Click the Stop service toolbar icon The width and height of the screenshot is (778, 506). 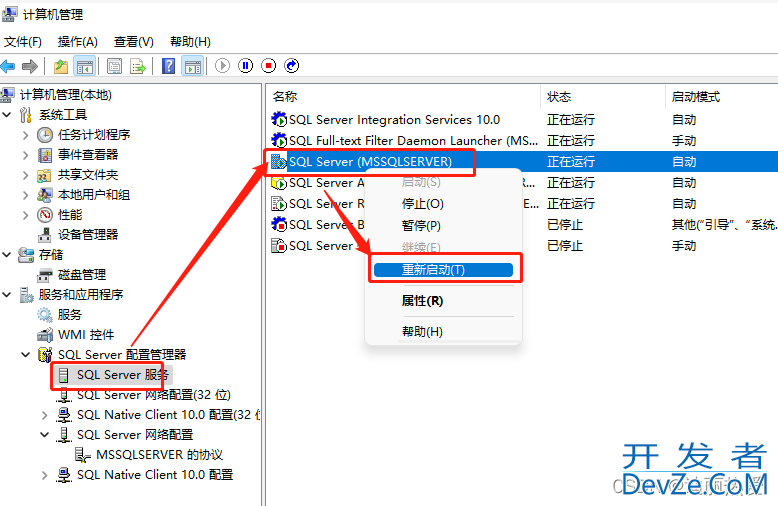click(268, 65)
